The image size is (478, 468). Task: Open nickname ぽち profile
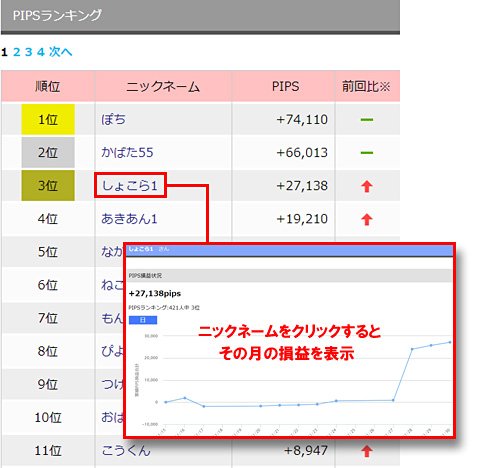point(113,119)
